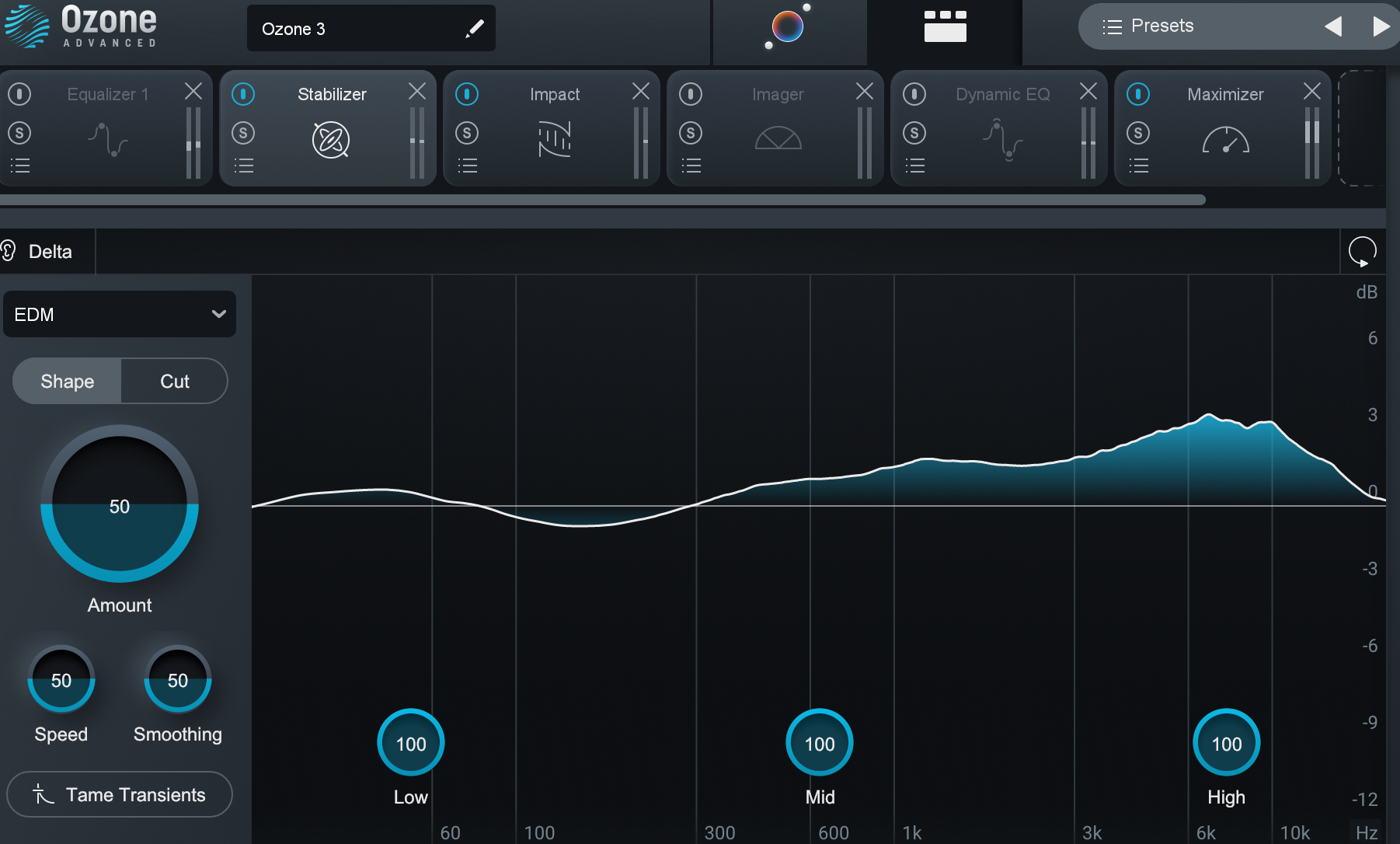Viewport: 1400px width, 844px height.
Task: Open the Equalizer 1 options list
Action: pyautogui.click(x=20, y=165)
